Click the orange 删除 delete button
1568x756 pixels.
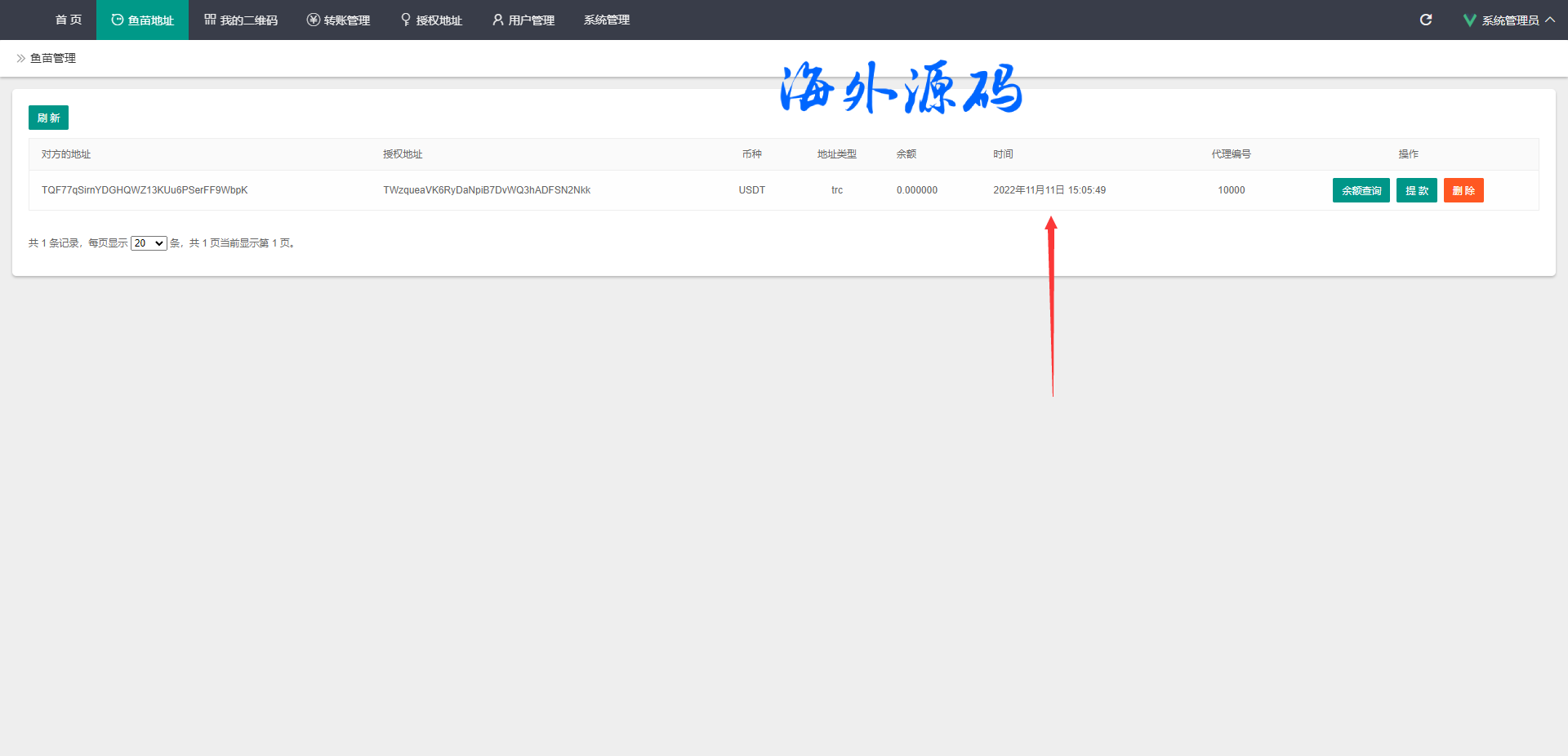pyautogui.click(x=1463, y=190)
